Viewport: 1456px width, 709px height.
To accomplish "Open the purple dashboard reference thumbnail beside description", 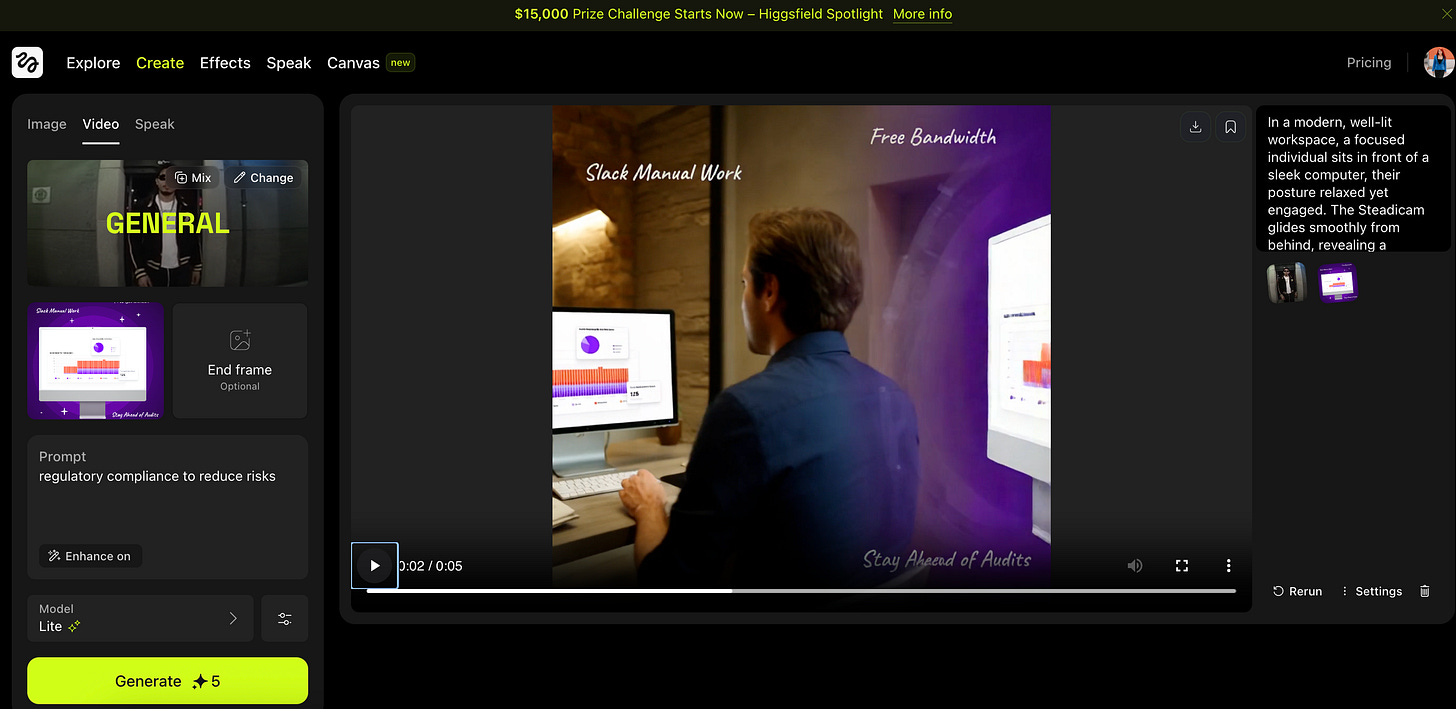I will (1337, 283).
